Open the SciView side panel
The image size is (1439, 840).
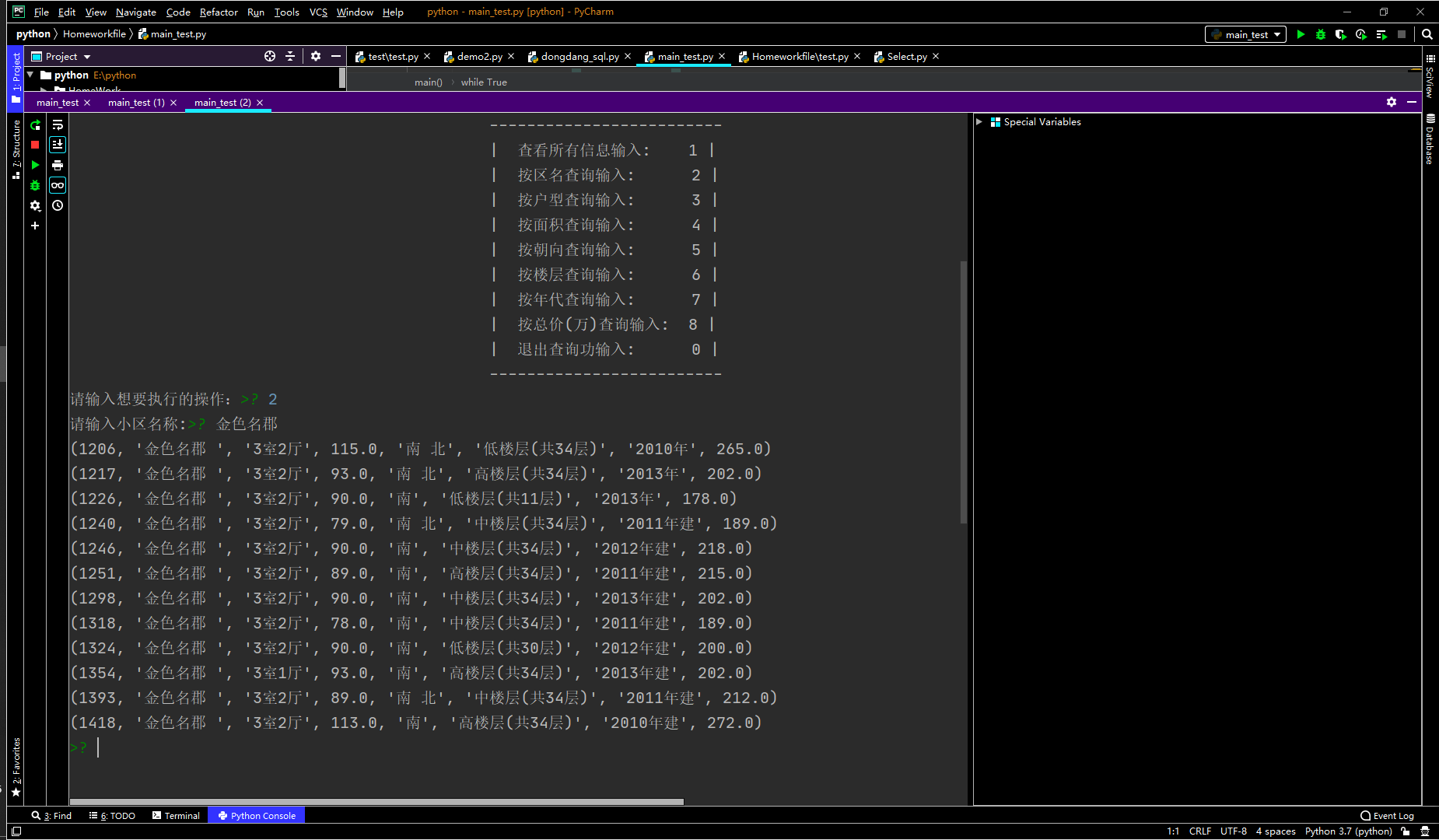click(1430, 75)
